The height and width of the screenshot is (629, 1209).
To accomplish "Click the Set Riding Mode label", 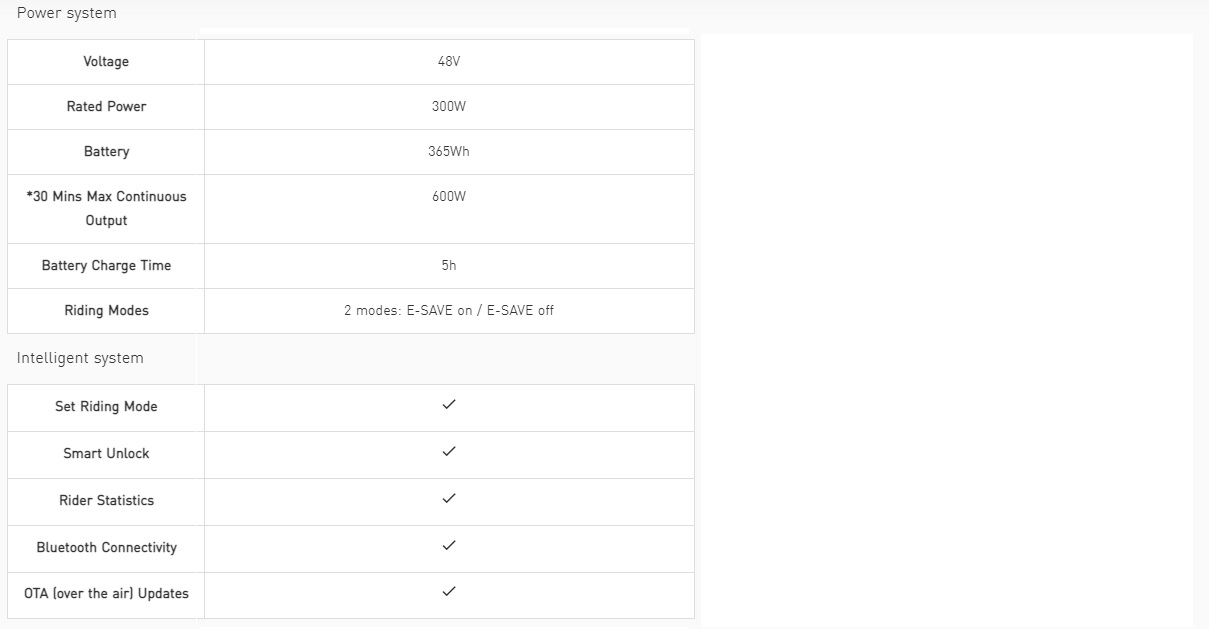I will (x=106, y=407).
